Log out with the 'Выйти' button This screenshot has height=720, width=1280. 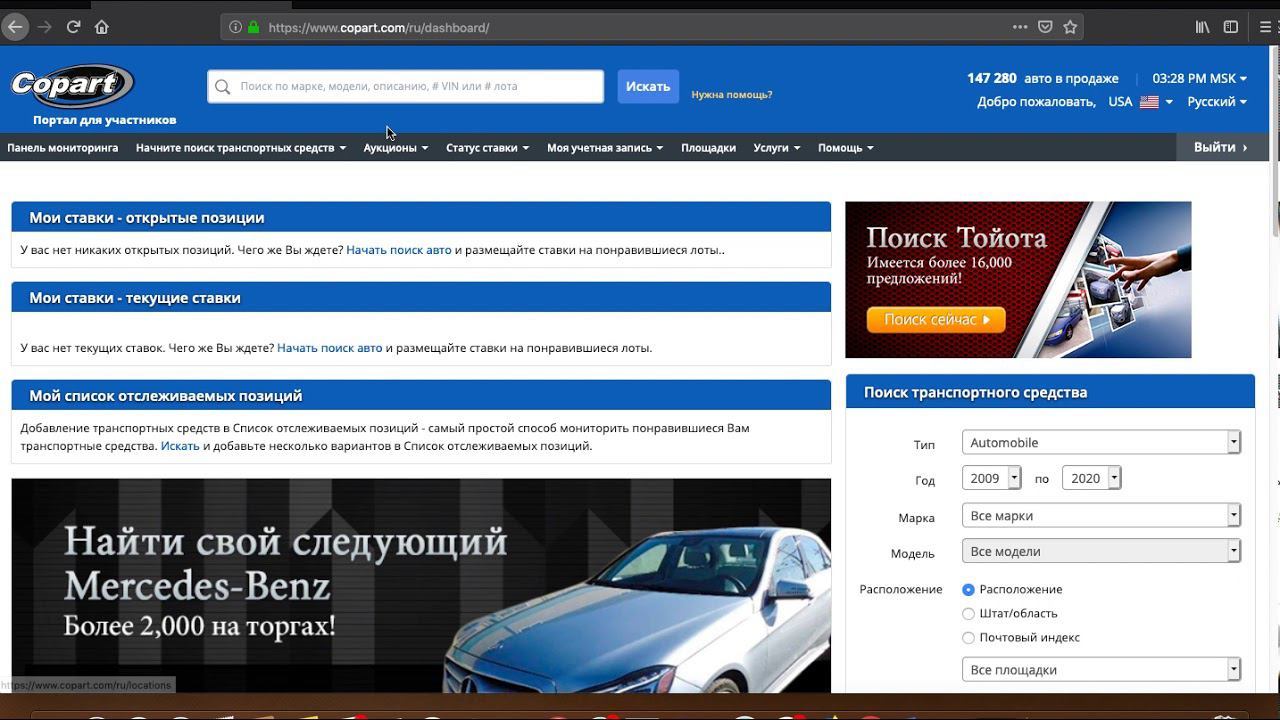[x=1222, y=147]
